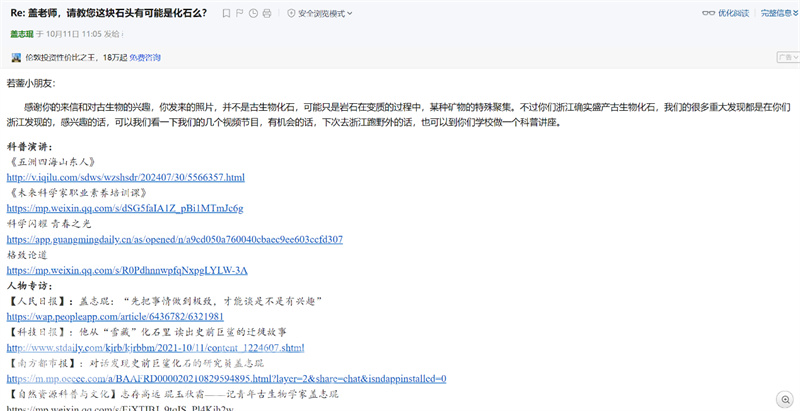Open the weixin link ending dSG5faIA1Z_pBi1MTmJc6g
800x411 pixels.
pyautogui.click(x=125, y=208)
